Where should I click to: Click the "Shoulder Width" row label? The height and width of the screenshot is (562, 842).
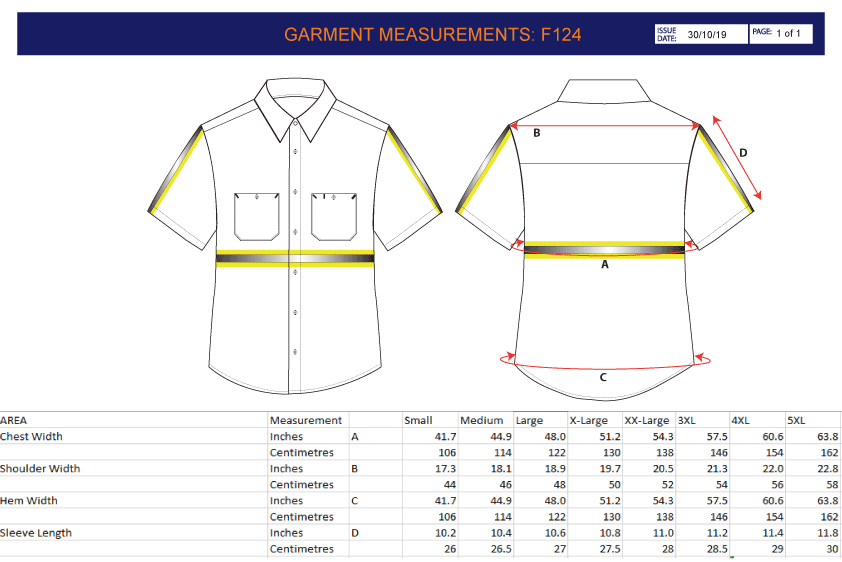point(40,469)
